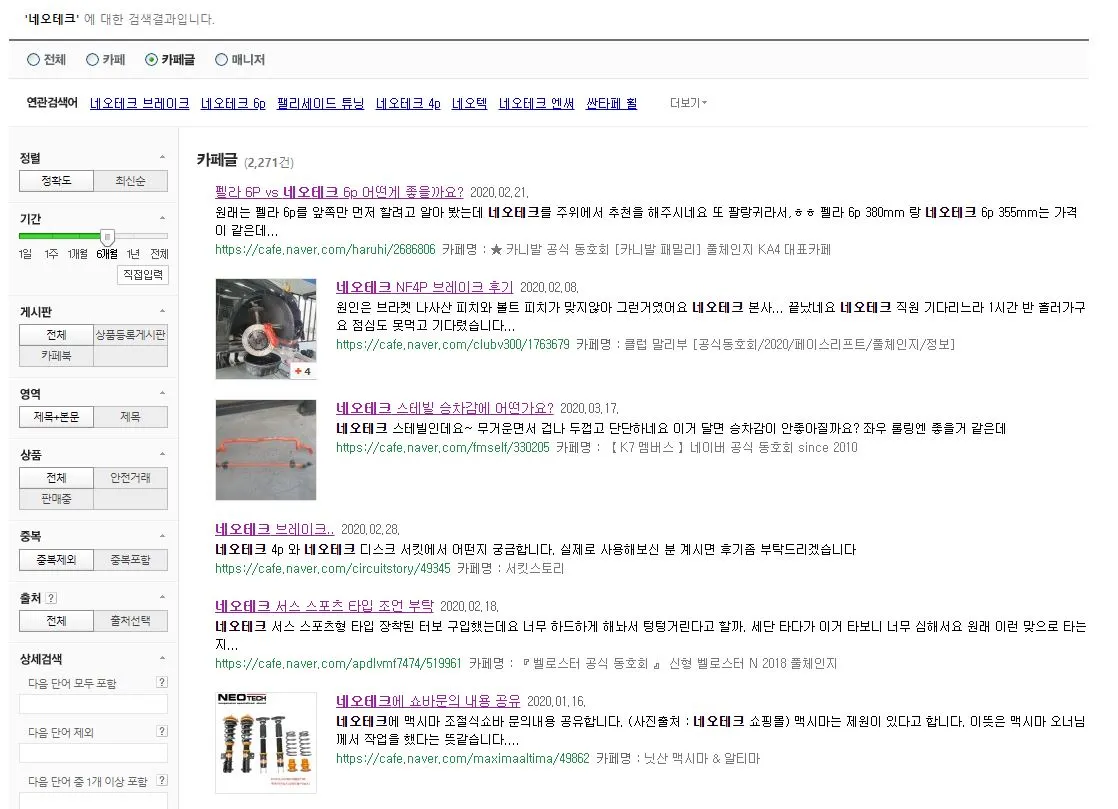This screenshot has height=809, width=1118.
Task: Open URL cafe.naver.com/circuitstory/49345
Action: point(333,569)
